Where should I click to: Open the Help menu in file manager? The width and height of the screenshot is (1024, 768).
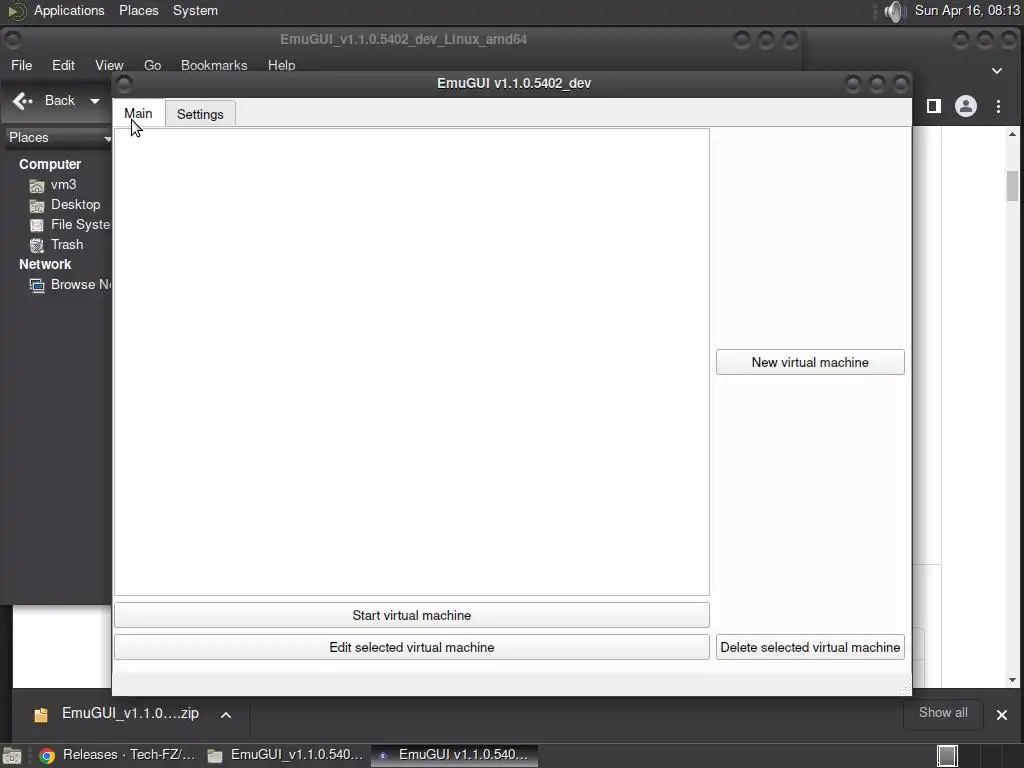[x=281, y=65]
